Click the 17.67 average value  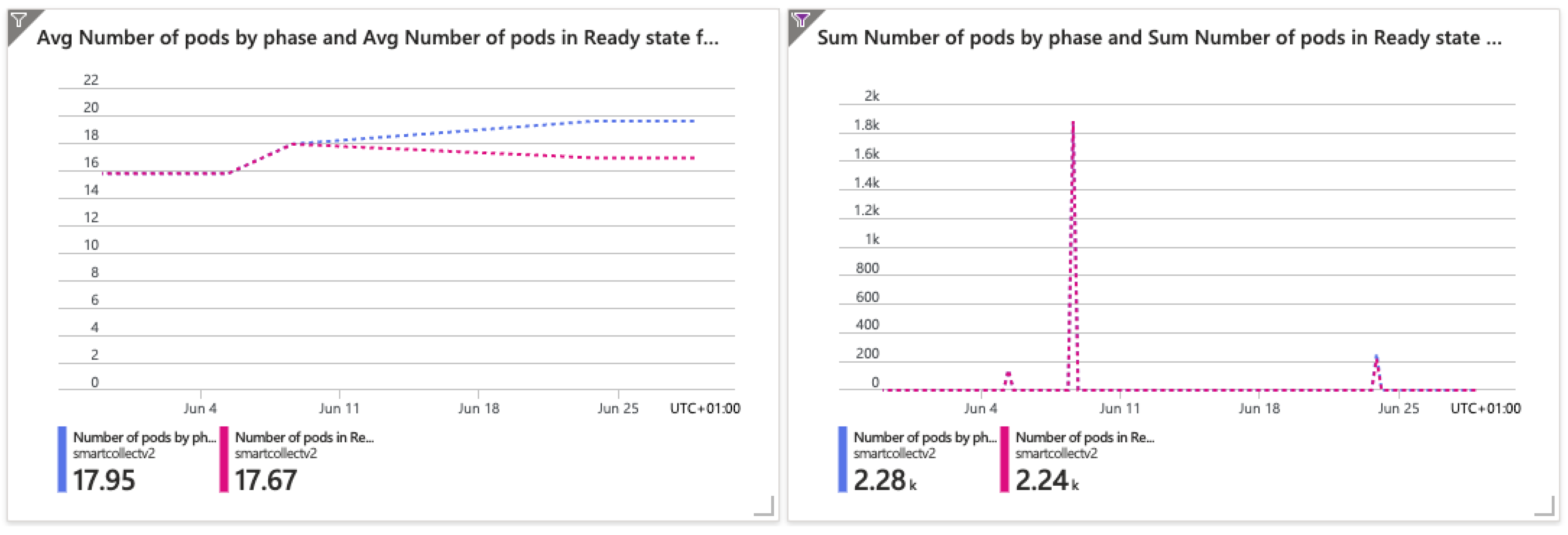pos(266,481)
